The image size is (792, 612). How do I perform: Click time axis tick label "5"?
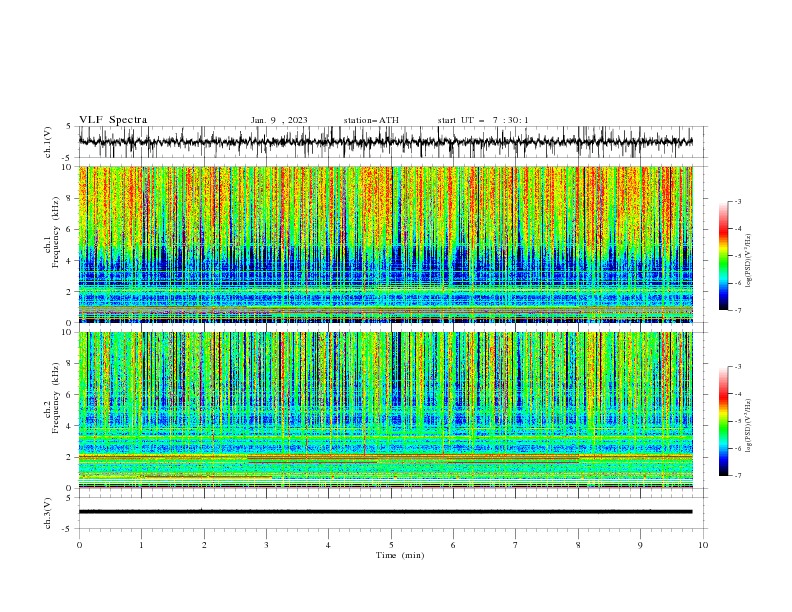pos(391,545)
